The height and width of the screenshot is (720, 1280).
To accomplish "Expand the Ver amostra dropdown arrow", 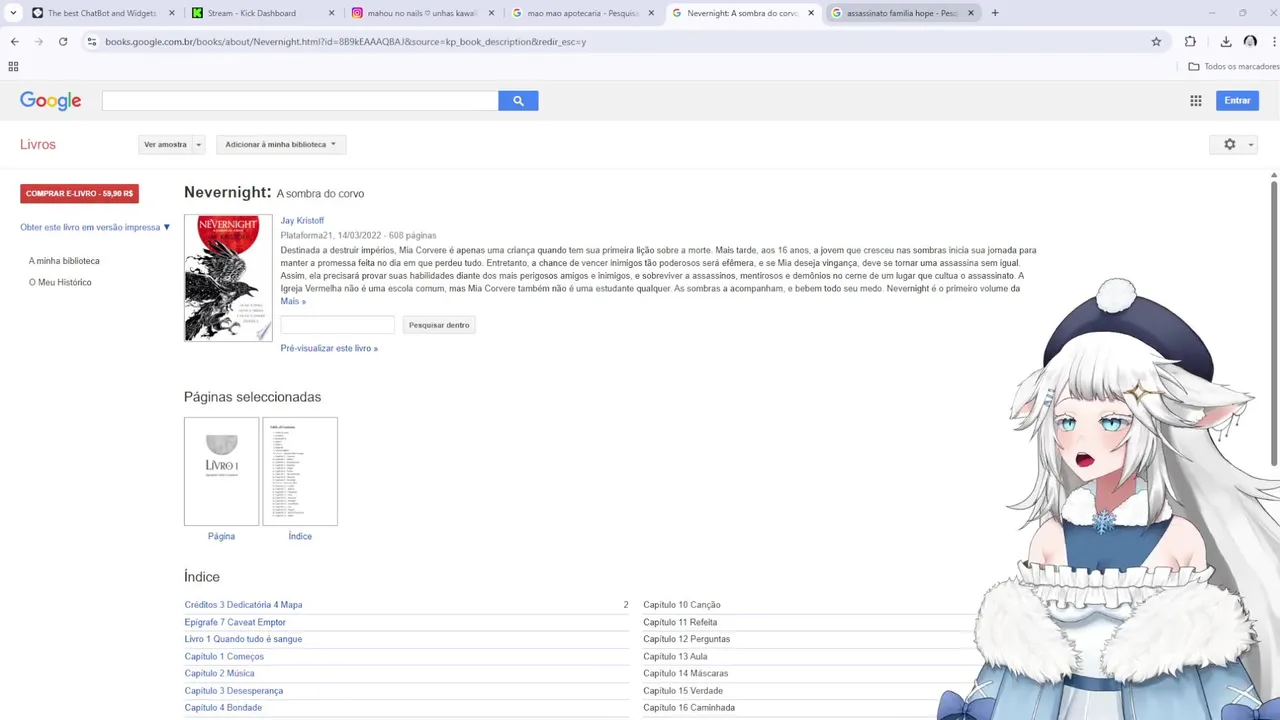I will pyautogui.click(x=198, y=145).
